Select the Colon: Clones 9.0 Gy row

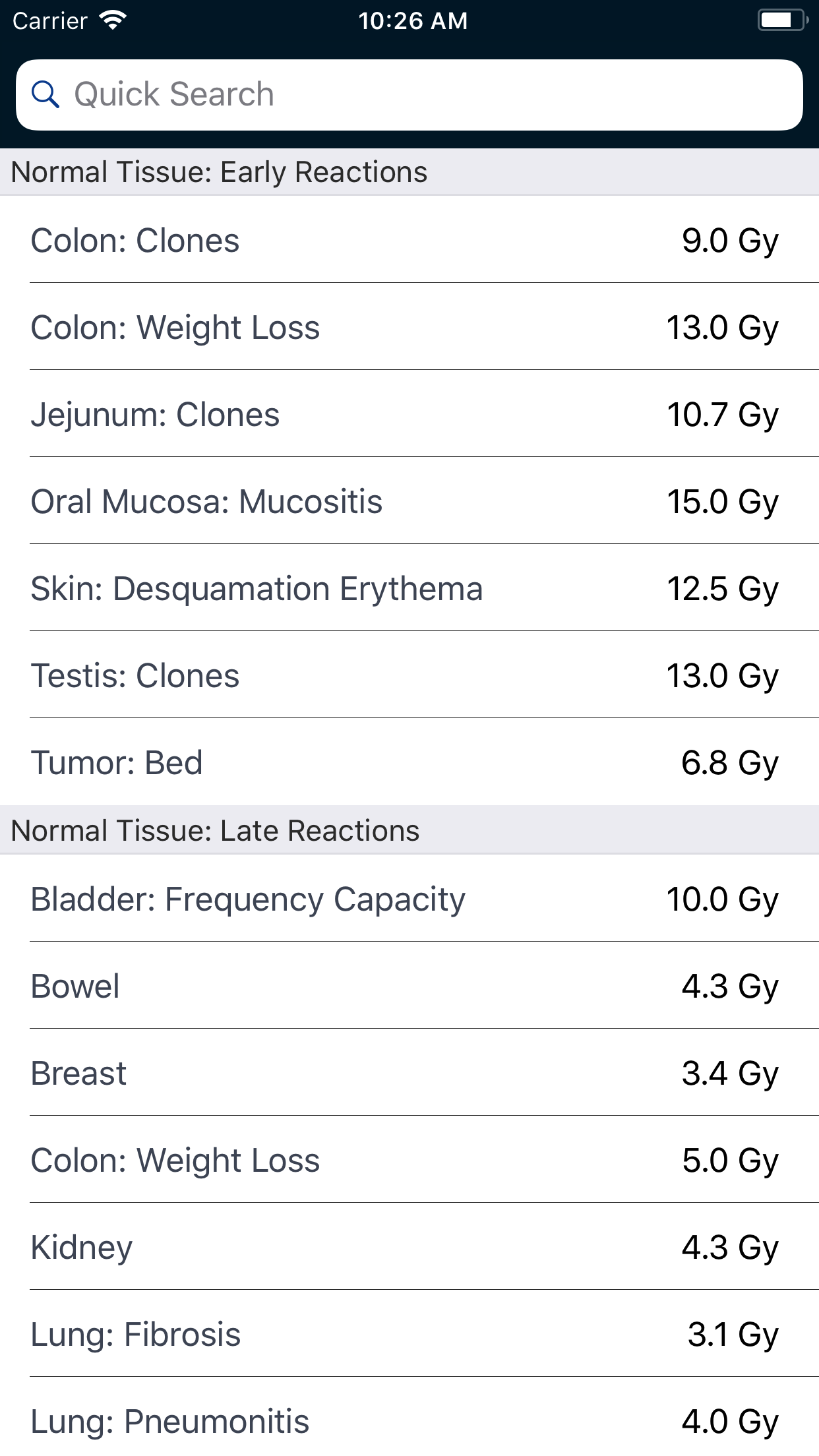tap(409, 240)
